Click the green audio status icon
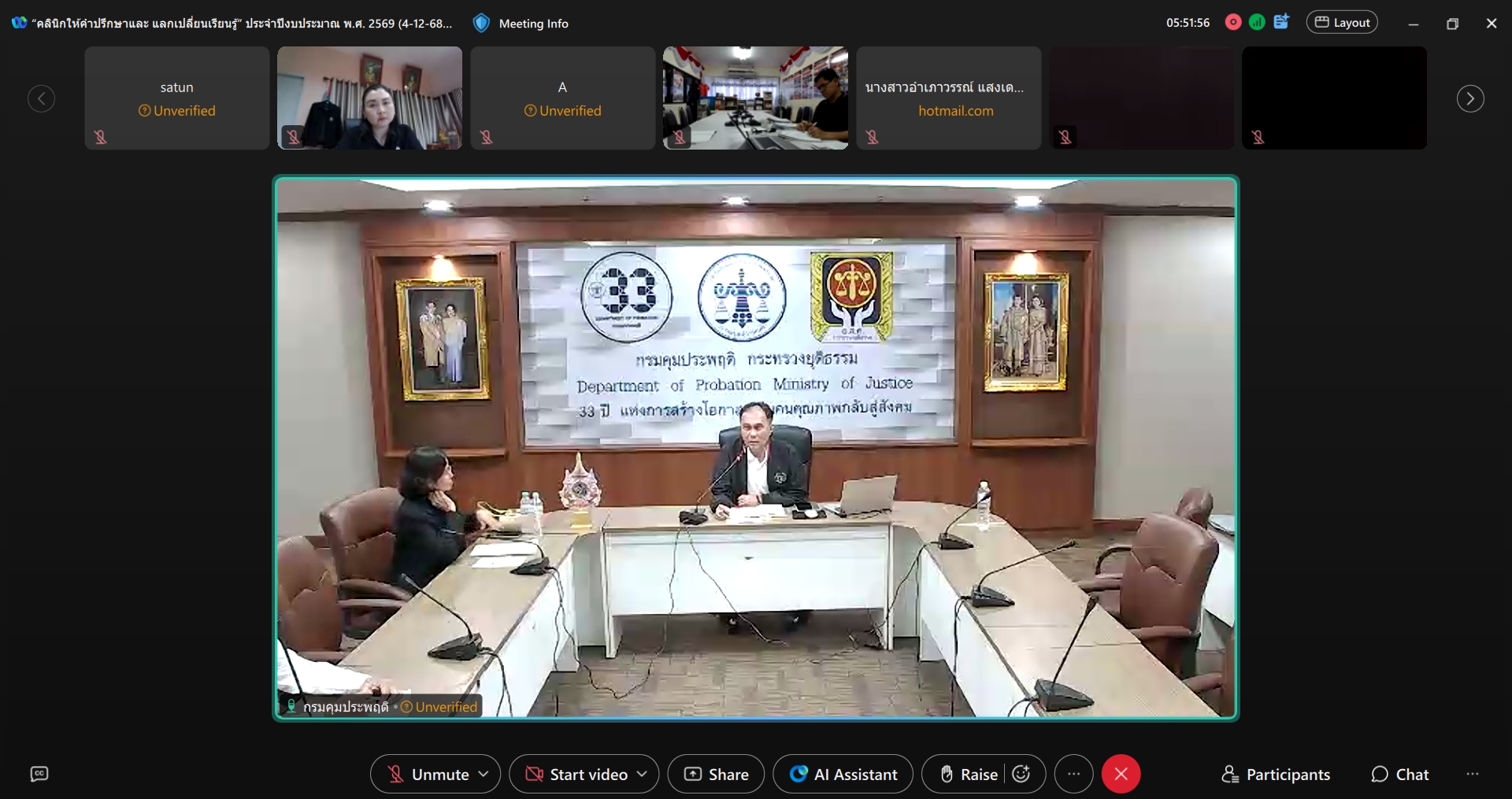Image resolution: width=1512 pixels, height=799 pixels. click(x=1257, y=23)
